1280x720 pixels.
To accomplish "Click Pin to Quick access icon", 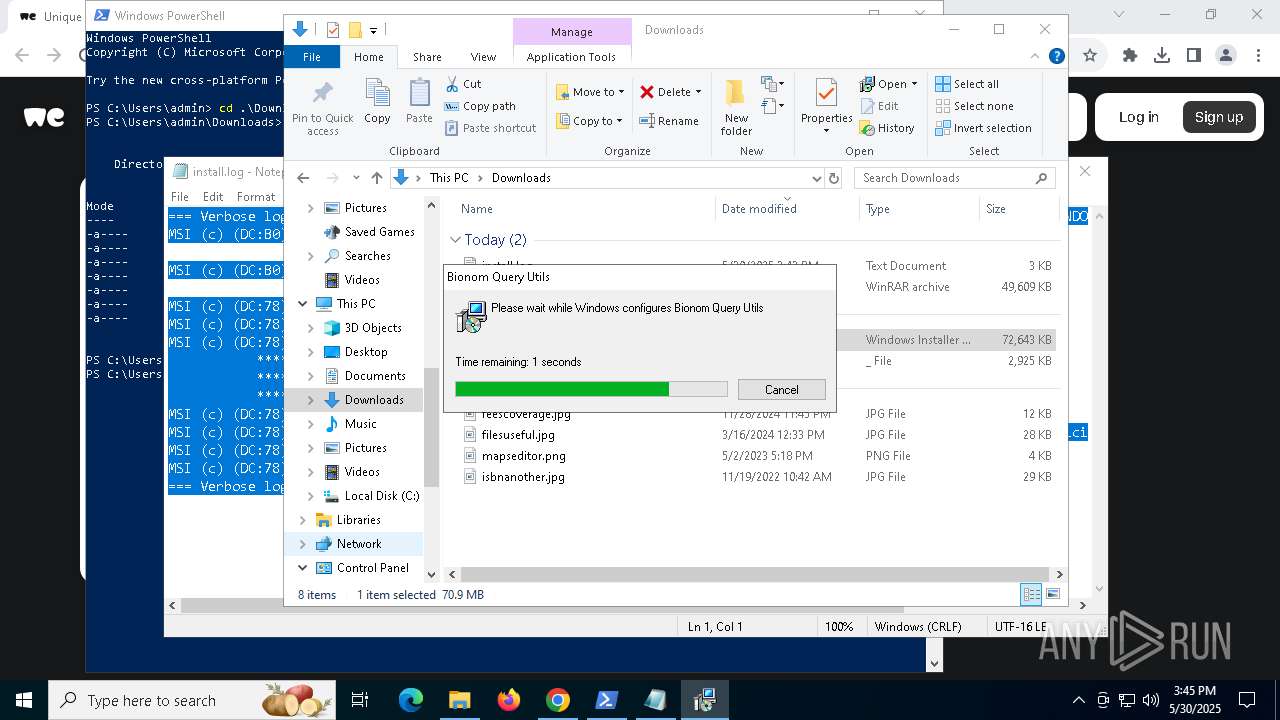I will [x=322, y=108].
